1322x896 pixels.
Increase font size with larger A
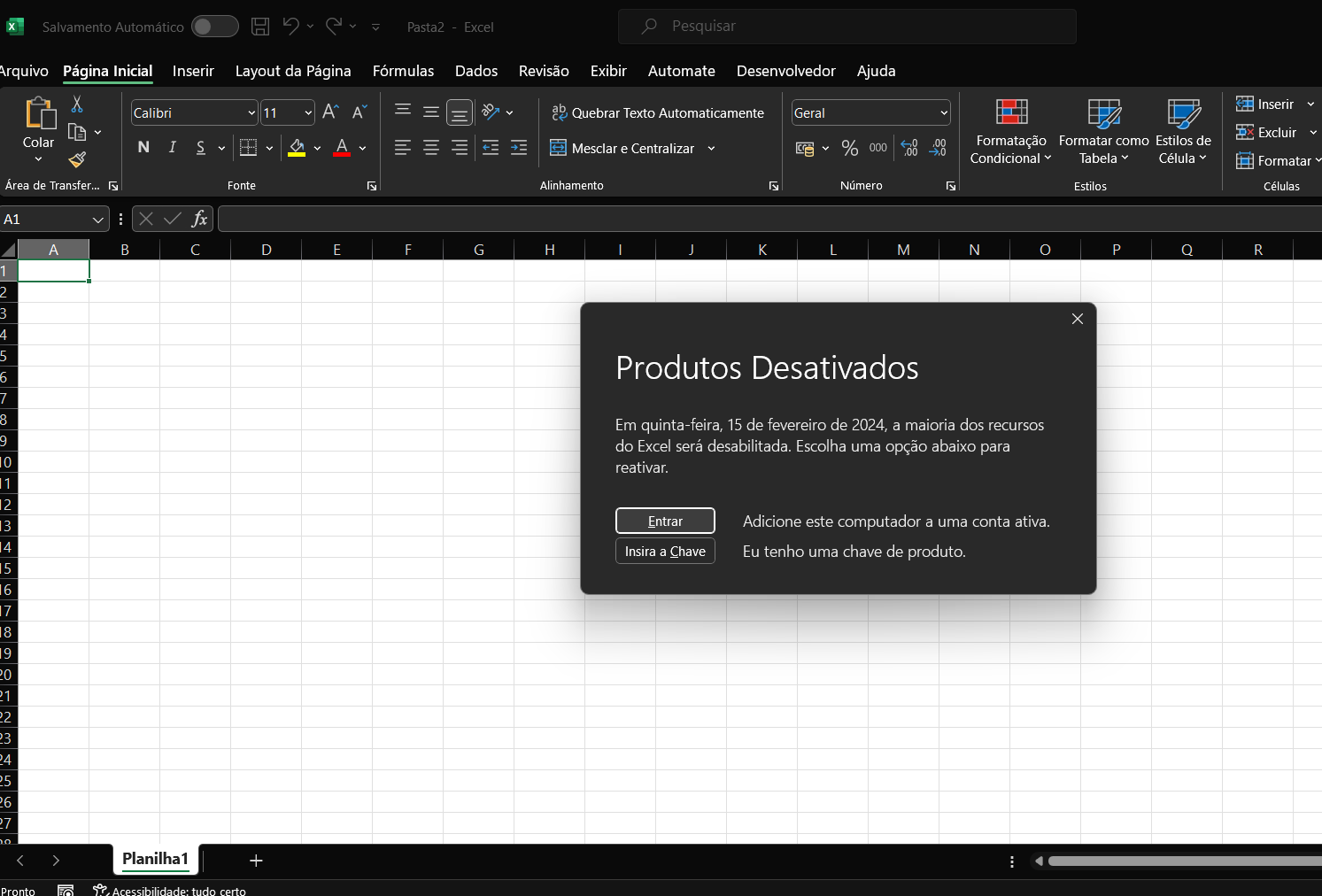tap(330, 112)
